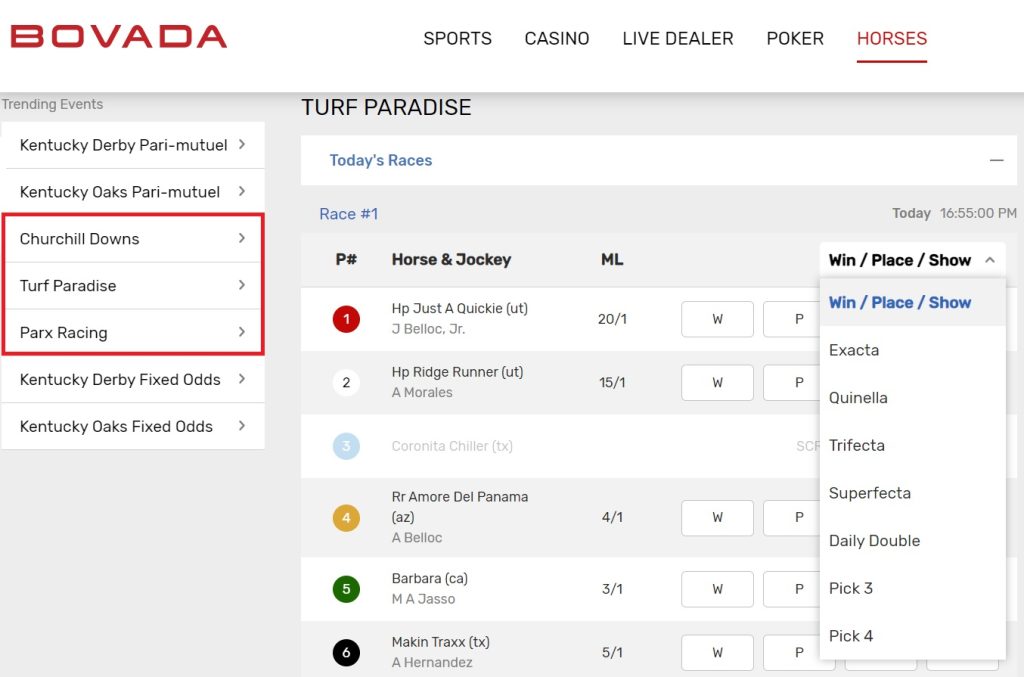This screenshot has width=1024, height=677.
Task: Choose Superfecta bet type
Action: pyautogui.click(x=912, y=493)
